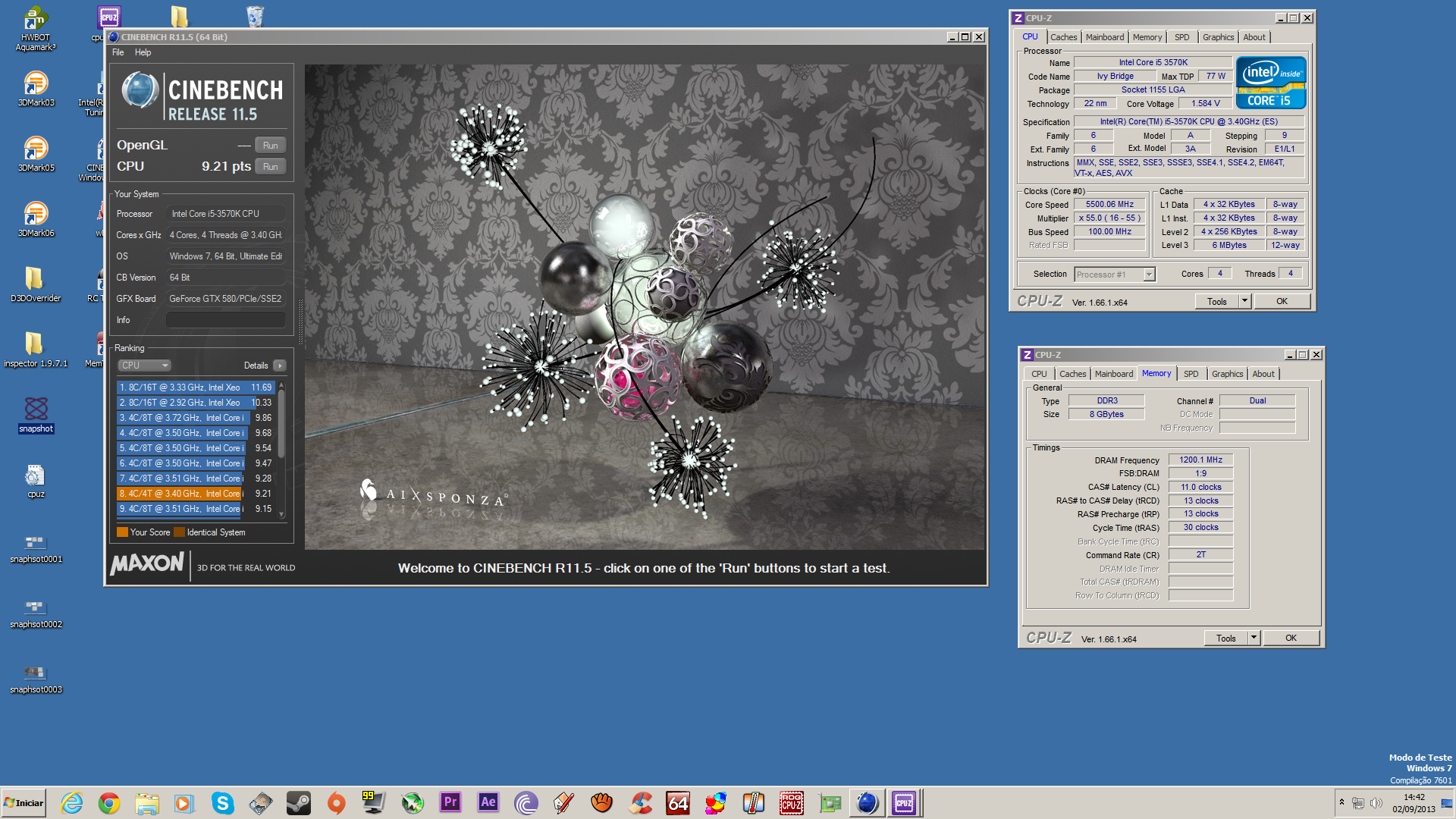Open HWBOT Aquamark3 desktop icon
1456x819 pixels.
pos(36,29)
